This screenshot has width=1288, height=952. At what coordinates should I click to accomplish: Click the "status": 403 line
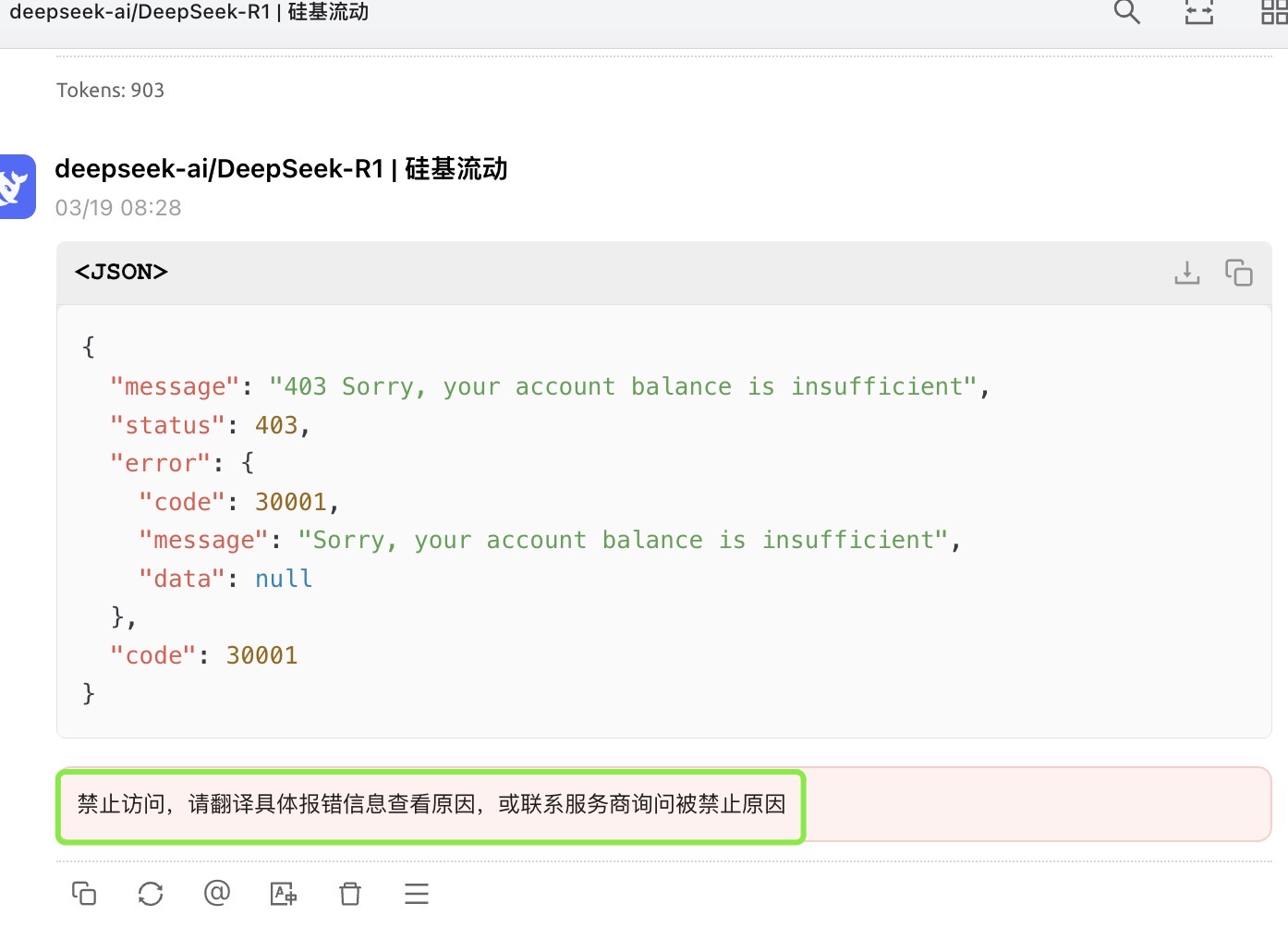(x=210, y=425)
